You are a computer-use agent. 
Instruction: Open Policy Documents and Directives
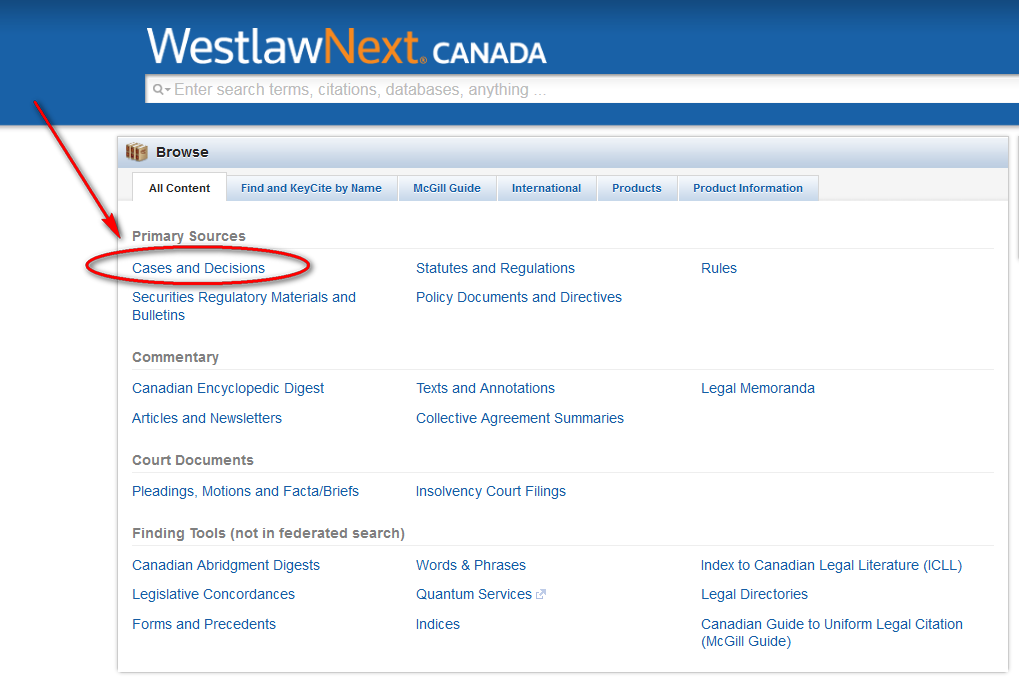click(x=519, y=297)
